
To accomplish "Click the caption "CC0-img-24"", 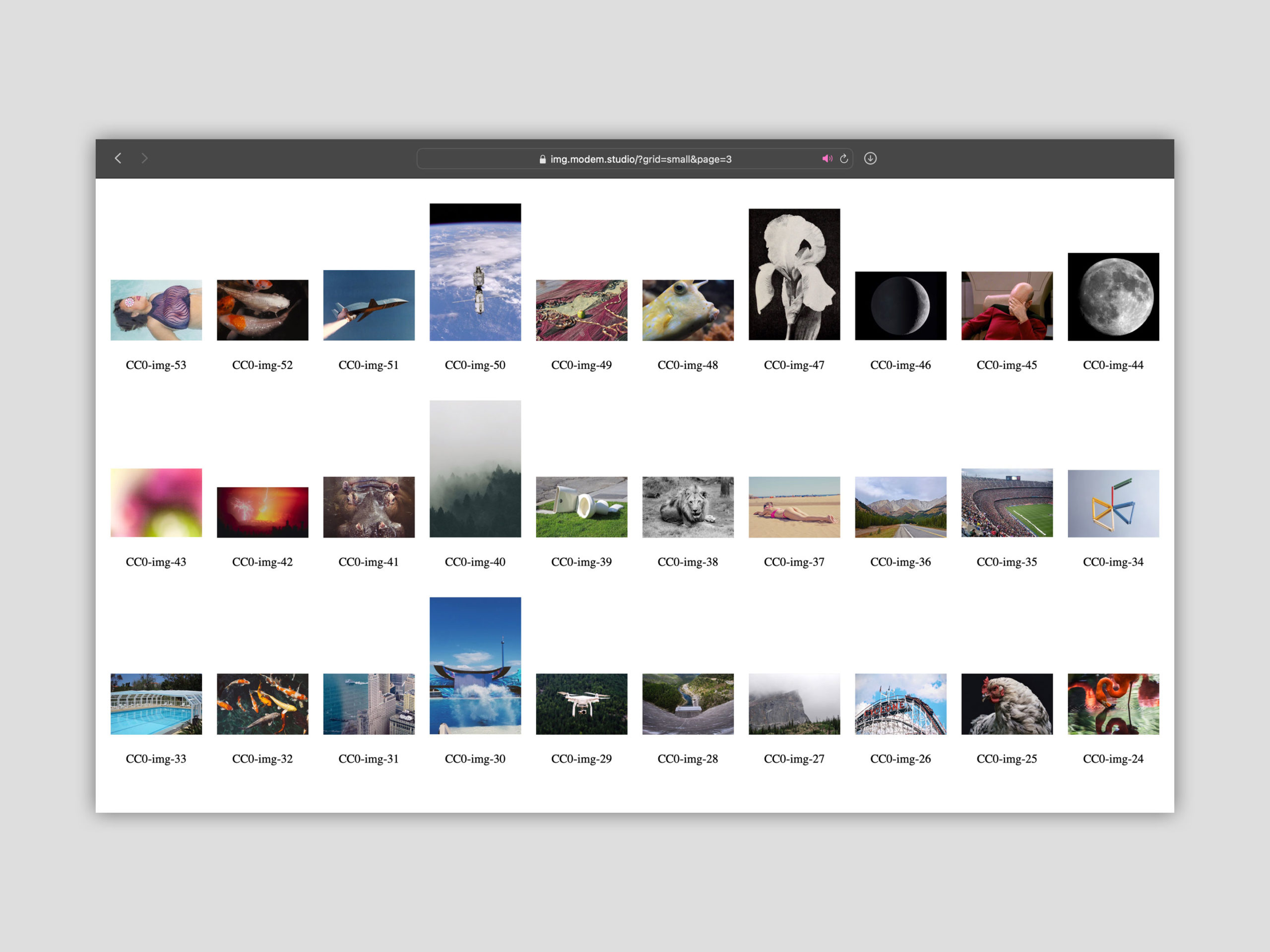I will click(x=1113, y=759).
